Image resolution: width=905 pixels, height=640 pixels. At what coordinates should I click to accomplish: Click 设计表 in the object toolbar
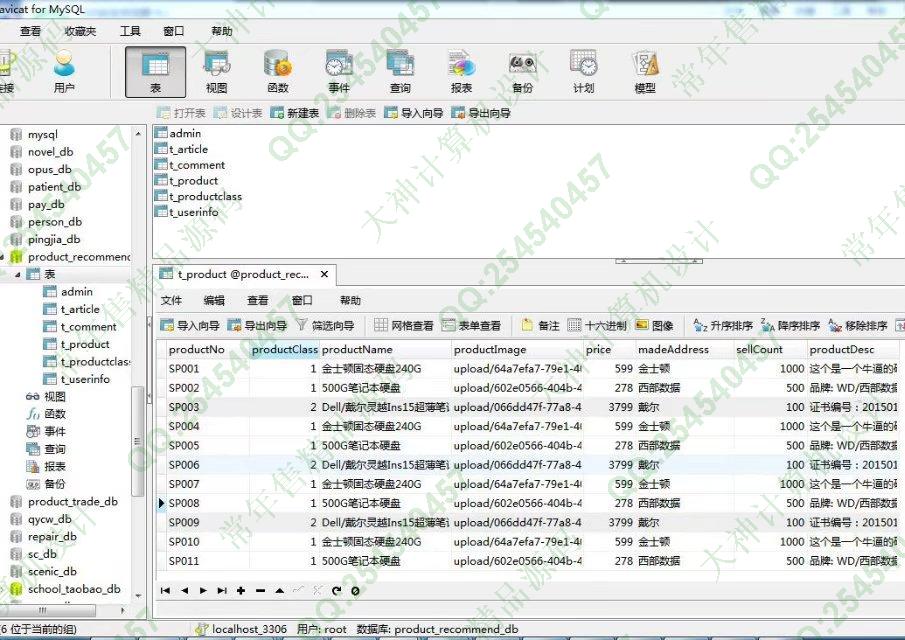pyautogui.click(x=238, y=113)
